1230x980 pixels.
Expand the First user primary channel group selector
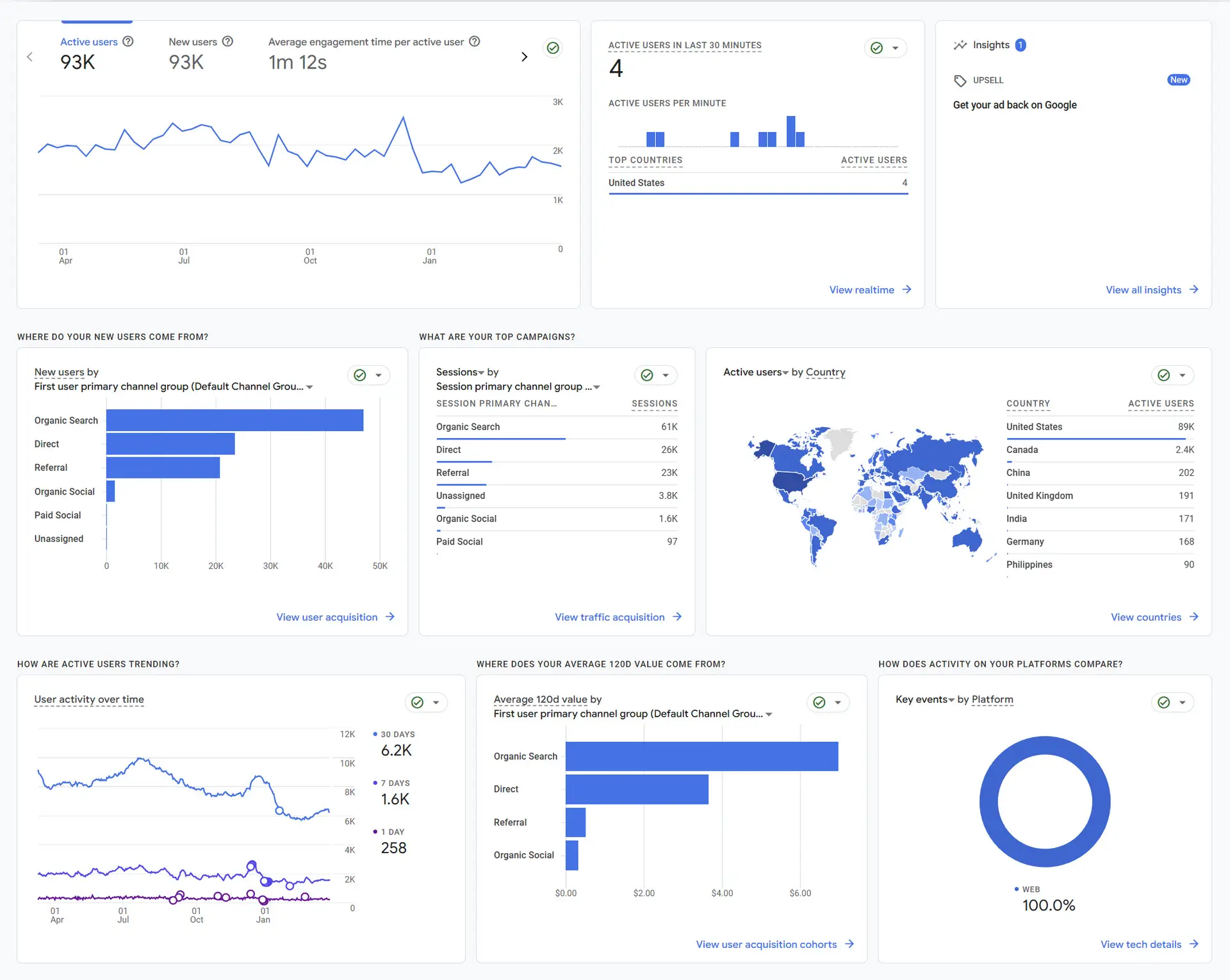click(x=309, y=386)
